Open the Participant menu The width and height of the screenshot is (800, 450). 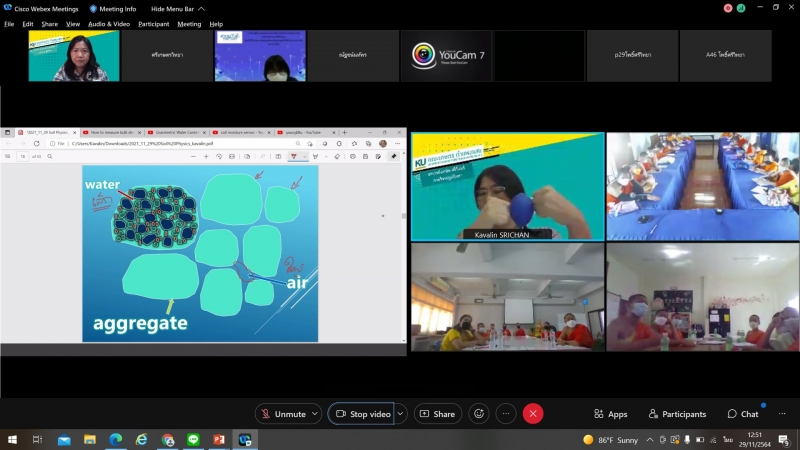point(153,24)
